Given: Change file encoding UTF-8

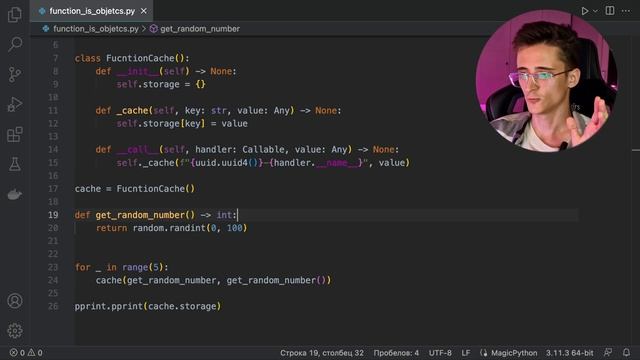Looking at the screenshot, I should [440, 353].
